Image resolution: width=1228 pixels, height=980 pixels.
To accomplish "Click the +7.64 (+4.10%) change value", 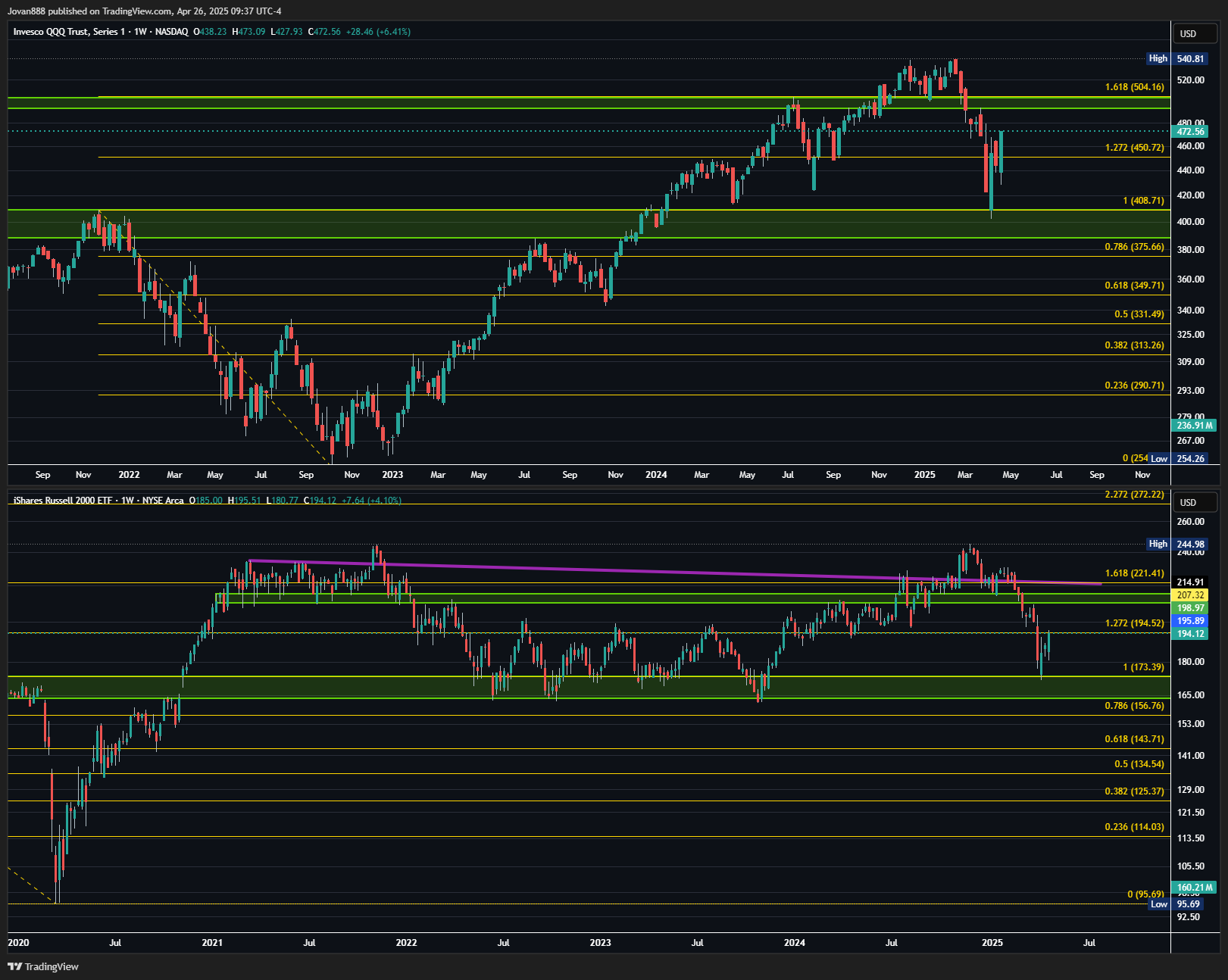I will coord(371,501).
